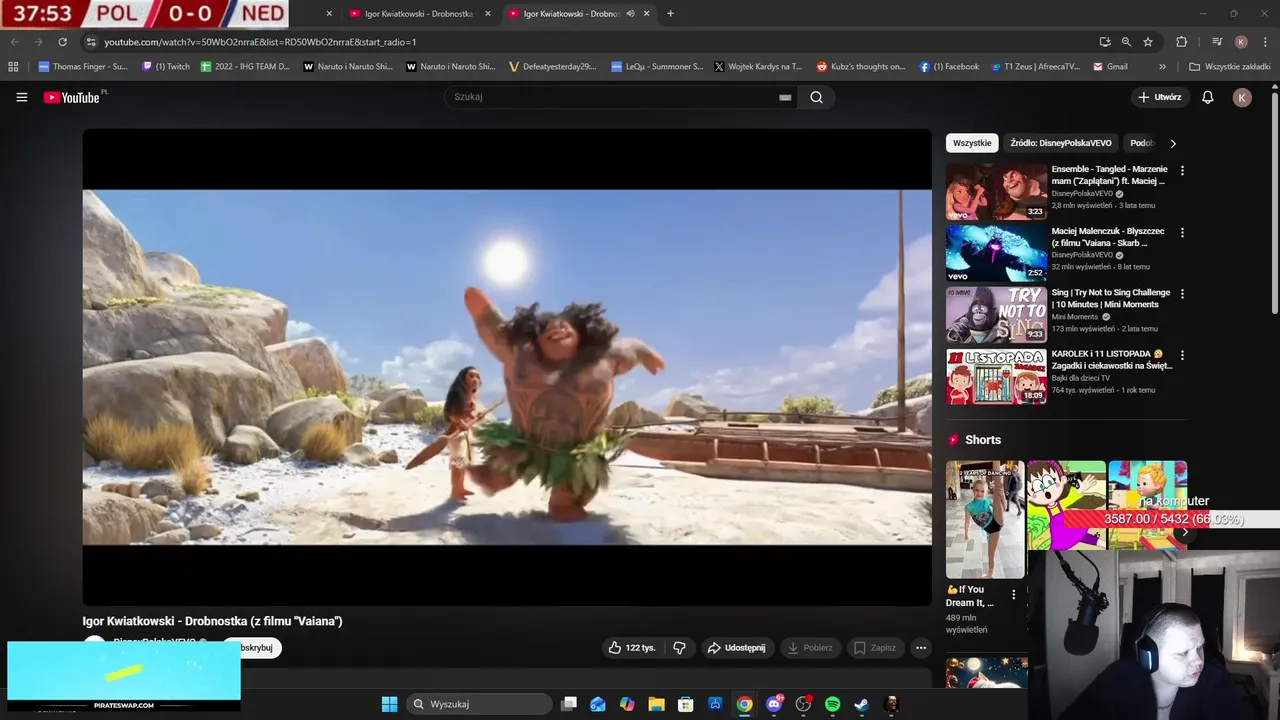Open the YouTube hamburger guide menu

pos(21,97)
